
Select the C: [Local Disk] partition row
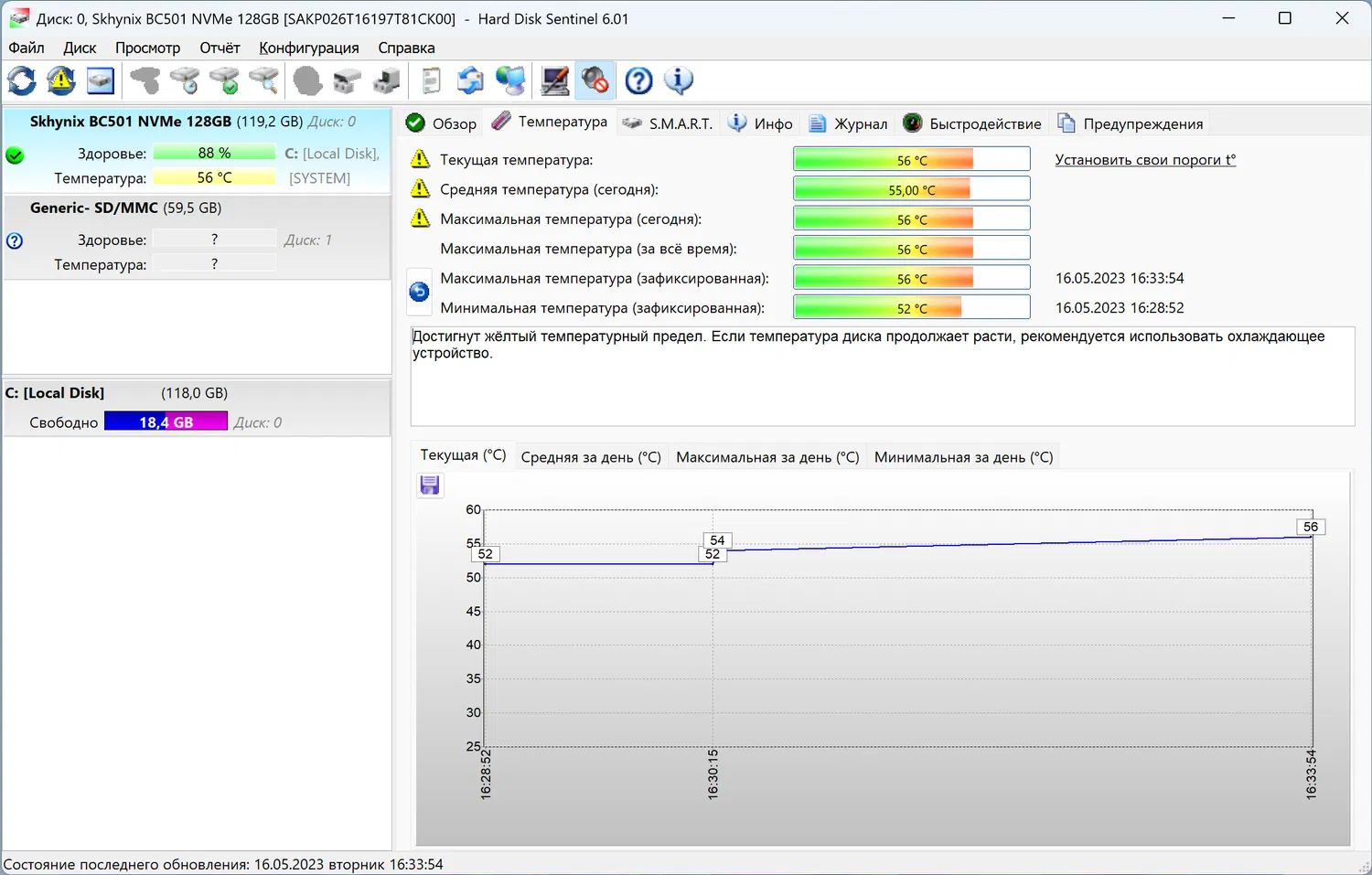click(x=197, y=408)
